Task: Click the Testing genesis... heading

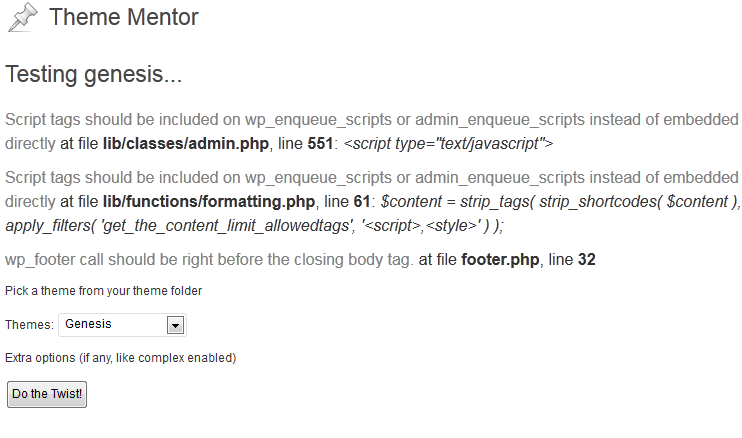Action: pyautogui.click(x=93, y=74)
